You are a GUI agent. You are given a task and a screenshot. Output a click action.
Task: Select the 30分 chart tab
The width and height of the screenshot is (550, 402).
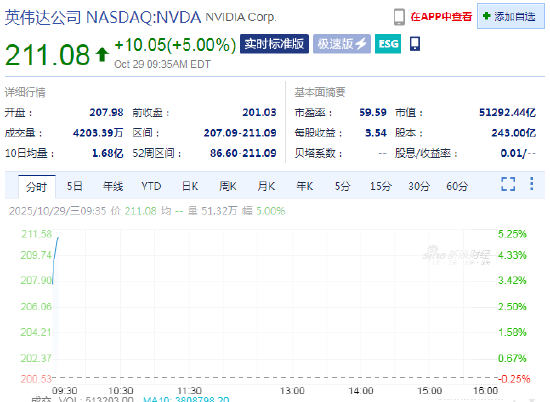[x=419, y=186]
